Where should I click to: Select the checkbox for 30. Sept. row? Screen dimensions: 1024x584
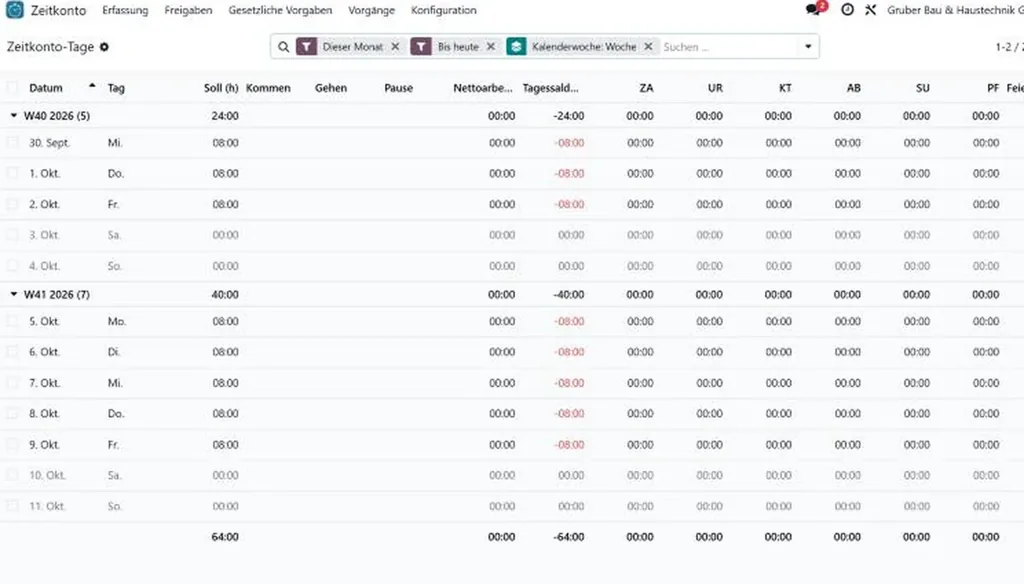pyautogui.click(x=12, y=142)
